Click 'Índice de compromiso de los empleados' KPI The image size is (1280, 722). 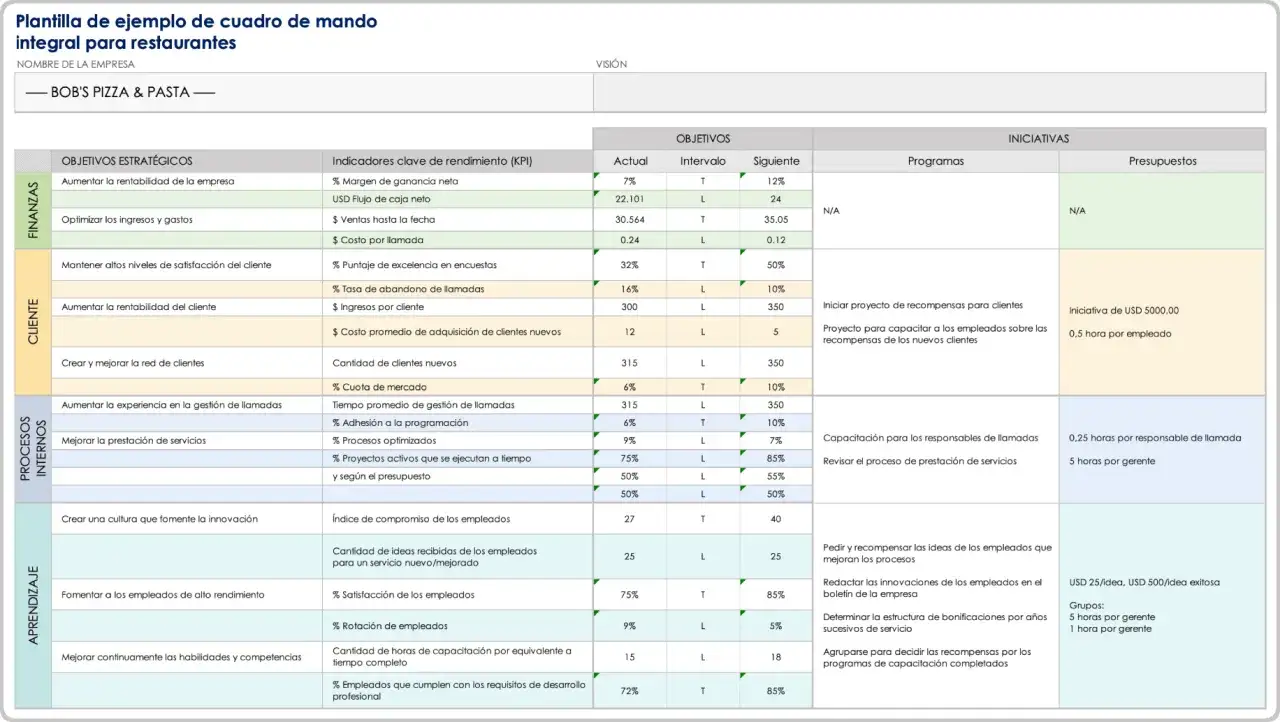(x=422, y=519)
